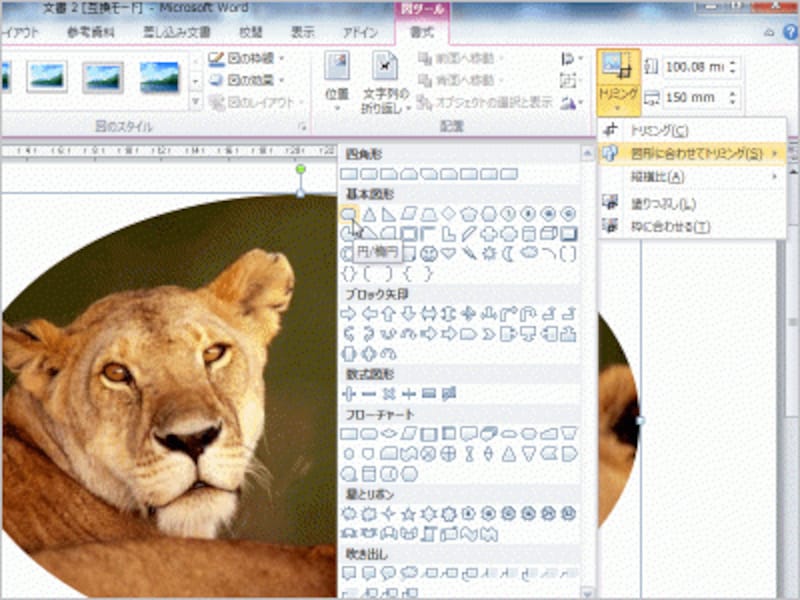Screen dimensions: 800x600
Task: Pick the Minus equation shape
Action: [x=369, y=394]
